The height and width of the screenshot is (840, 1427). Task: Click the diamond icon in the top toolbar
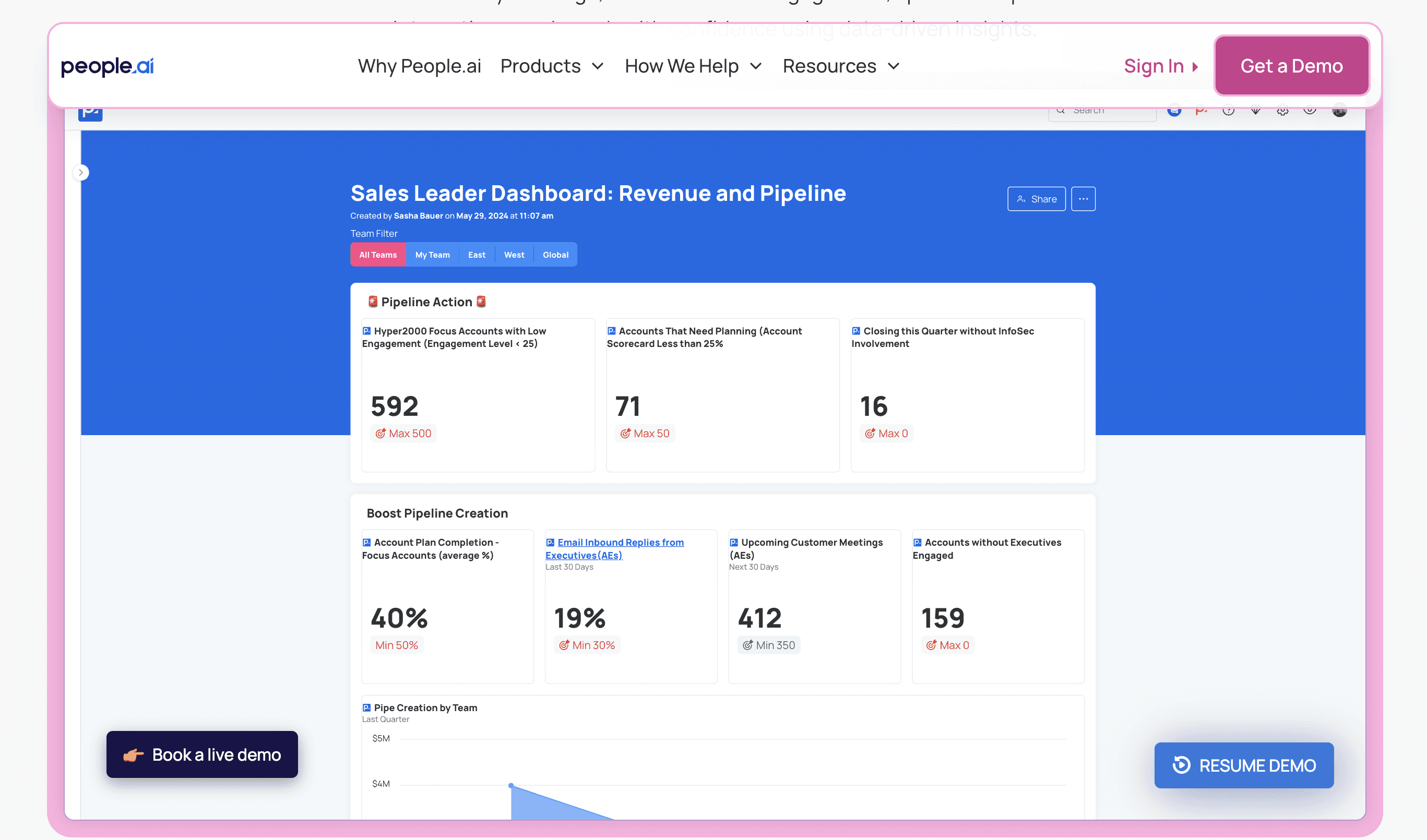(1255, 112)
